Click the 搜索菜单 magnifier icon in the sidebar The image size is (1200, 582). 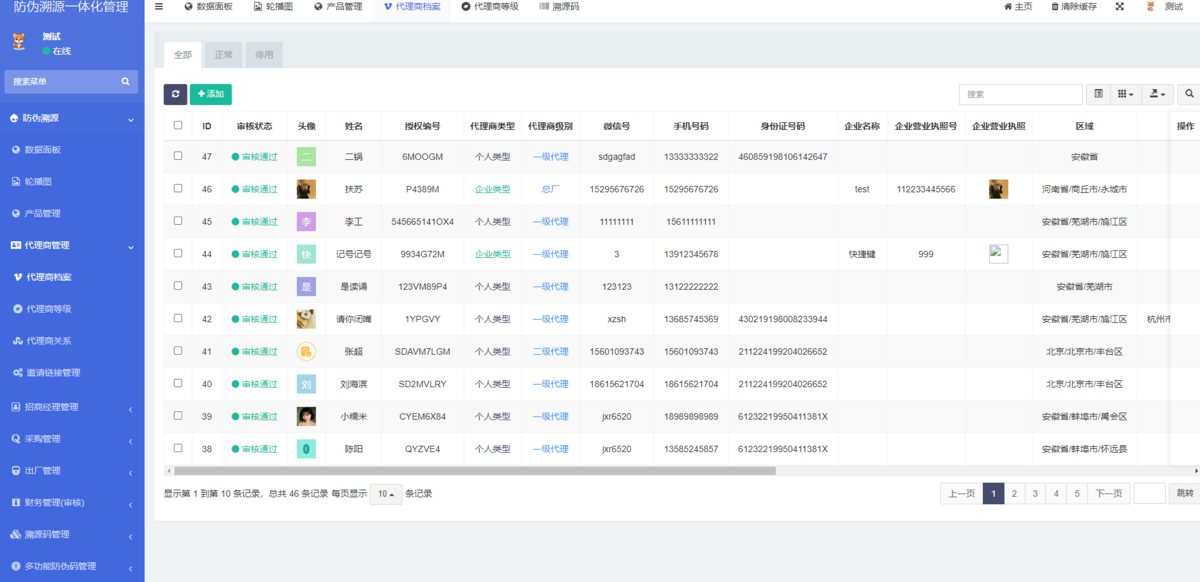tap(126, 80)
